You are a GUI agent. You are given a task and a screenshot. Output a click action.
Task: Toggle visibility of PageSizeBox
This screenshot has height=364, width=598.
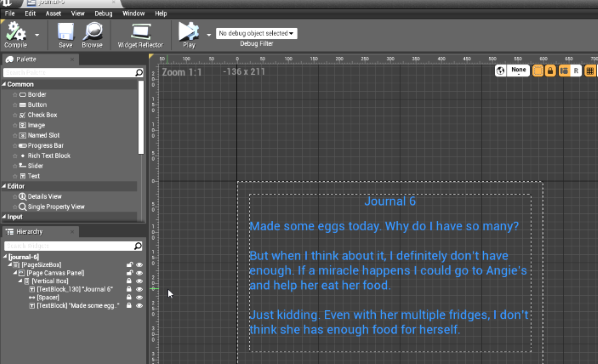[x=140, y=265]
